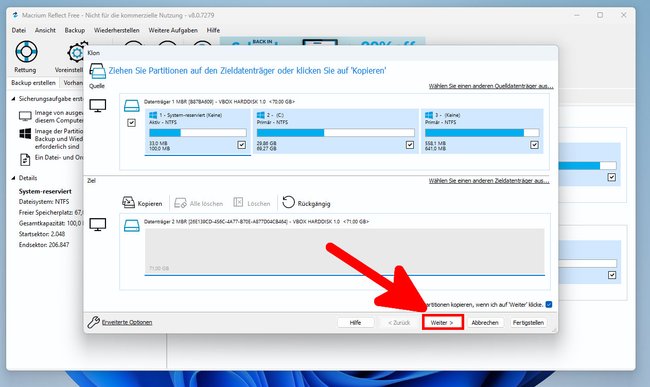This screenshot has width=650, height=387.
Task: Open 'Wählen Sie einen anderen Quelldatenträger aus' link
Action: (491, 86)
